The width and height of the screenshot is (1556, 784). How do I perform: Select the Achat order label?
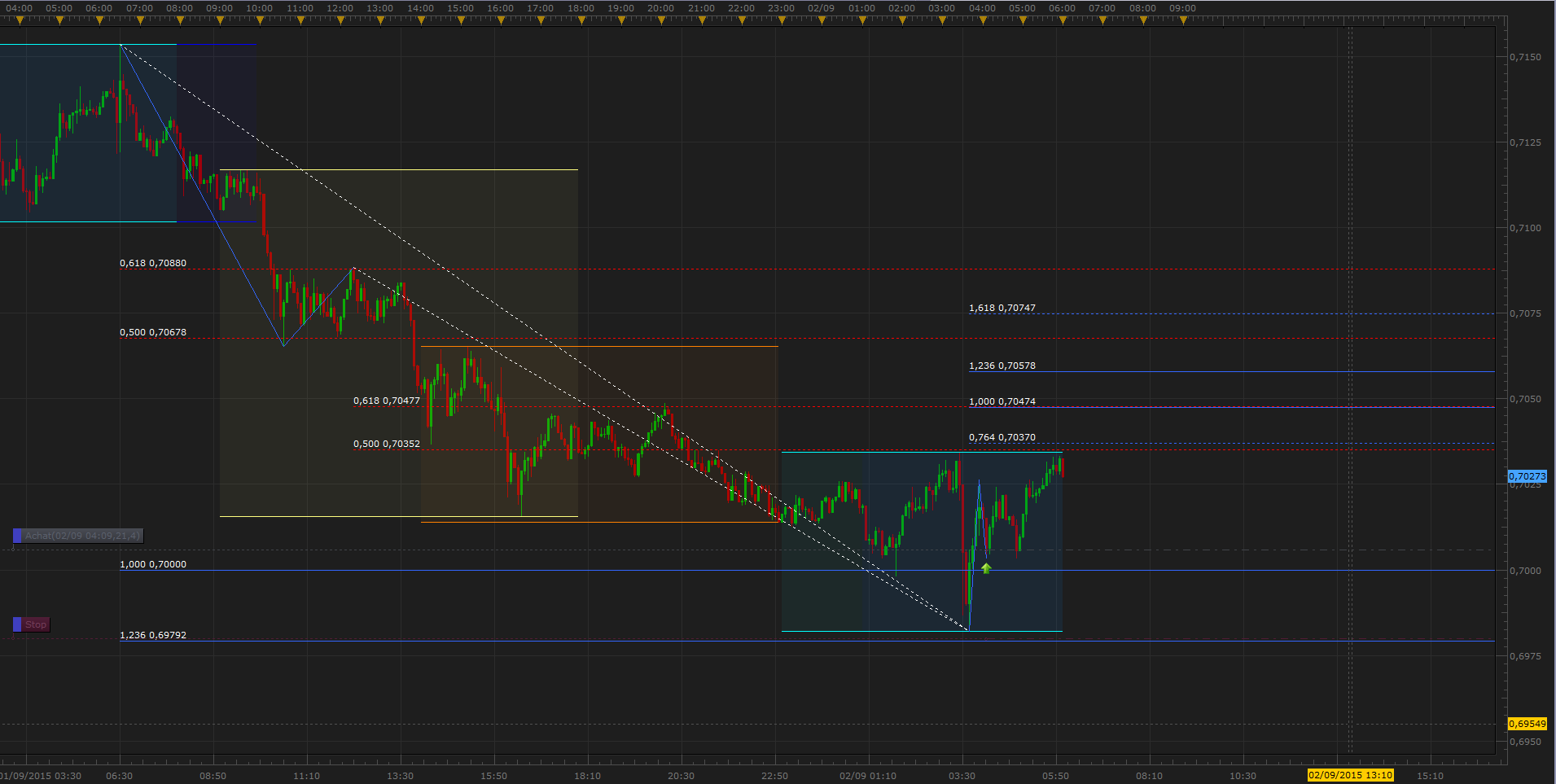pyautogui.click(x=82, y=536)
